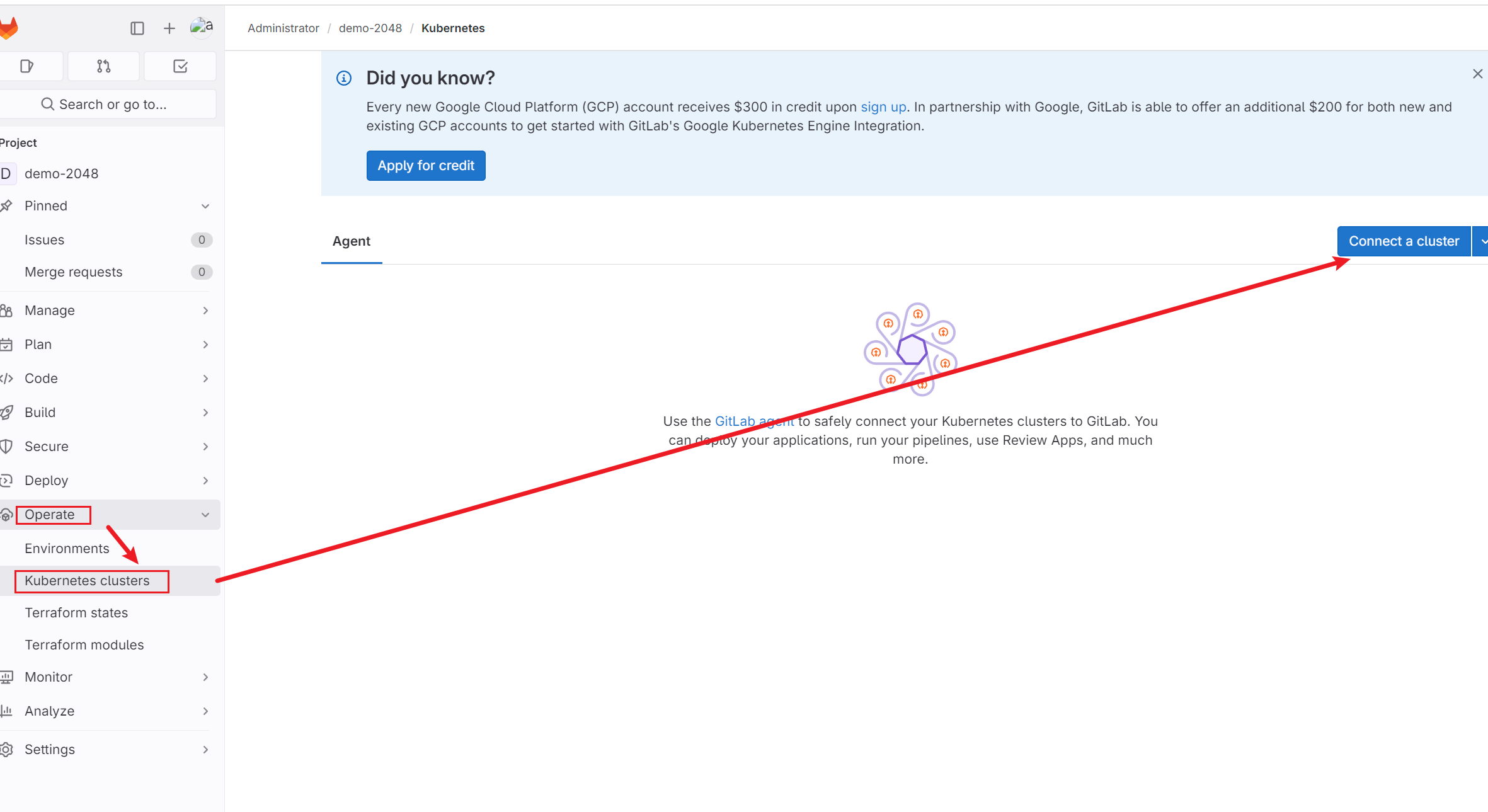The image size is (1488, 812).
Task: Click the Analyze chart icon
Action: tap(6, 711)
